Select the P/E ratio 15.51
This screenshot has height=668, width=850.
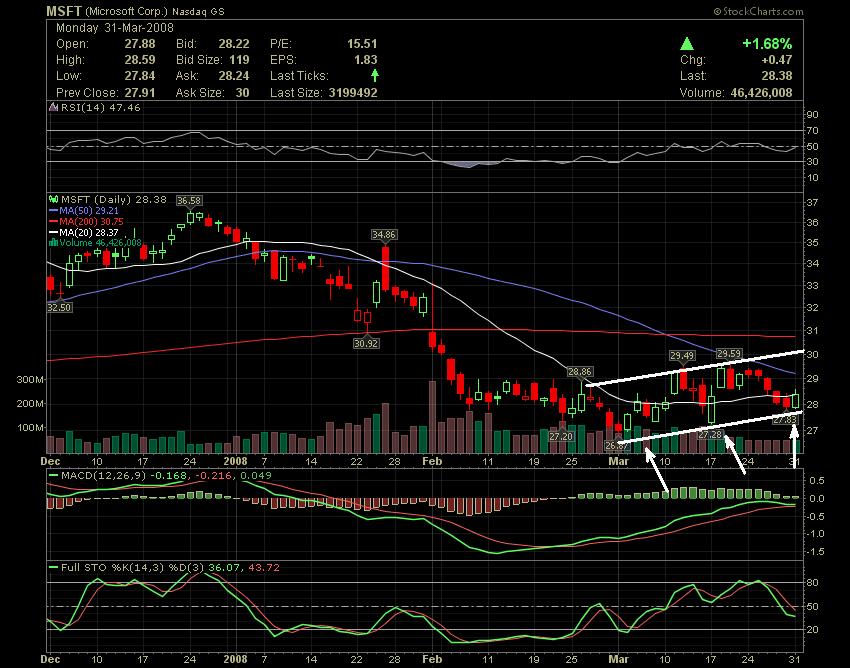[362, 44]
